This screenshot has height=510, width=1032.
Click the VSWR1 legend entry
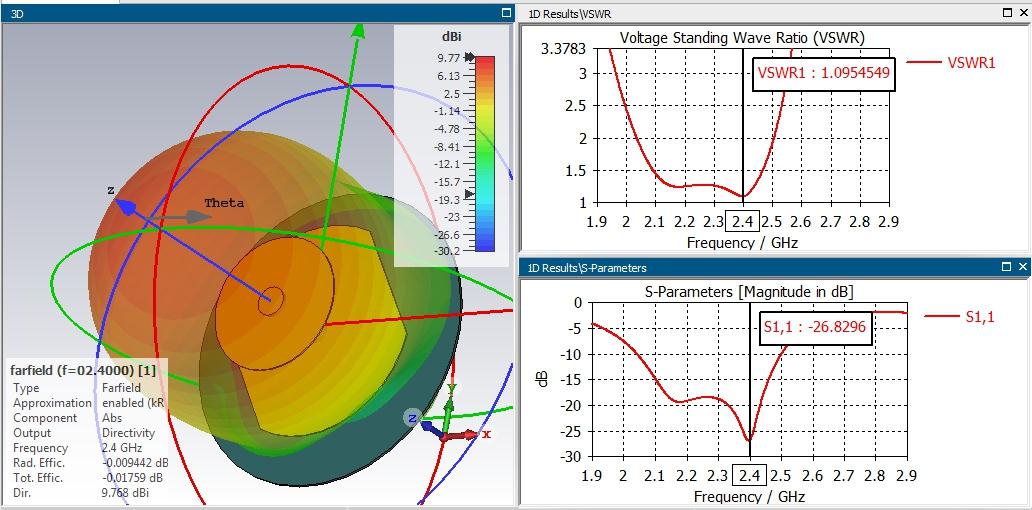pyautogui.click(x=951, y=63)
